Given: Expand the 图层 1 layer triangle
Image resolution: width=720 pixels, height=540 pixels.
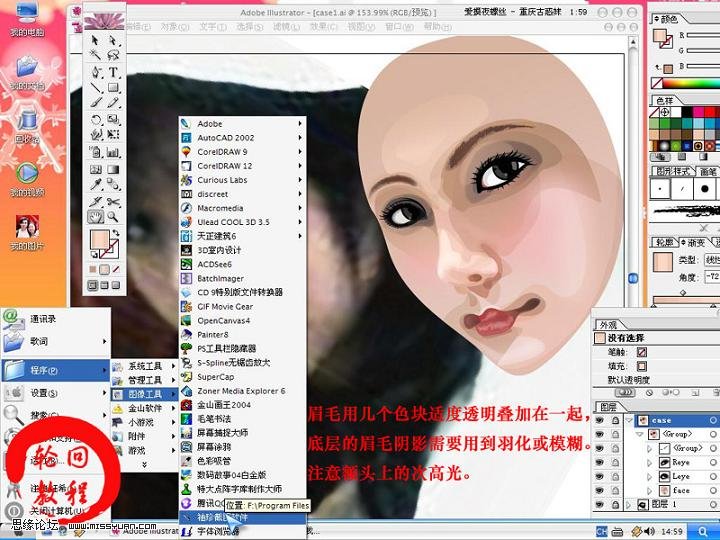Looking at the screenshot, I should tap(629, 504).
